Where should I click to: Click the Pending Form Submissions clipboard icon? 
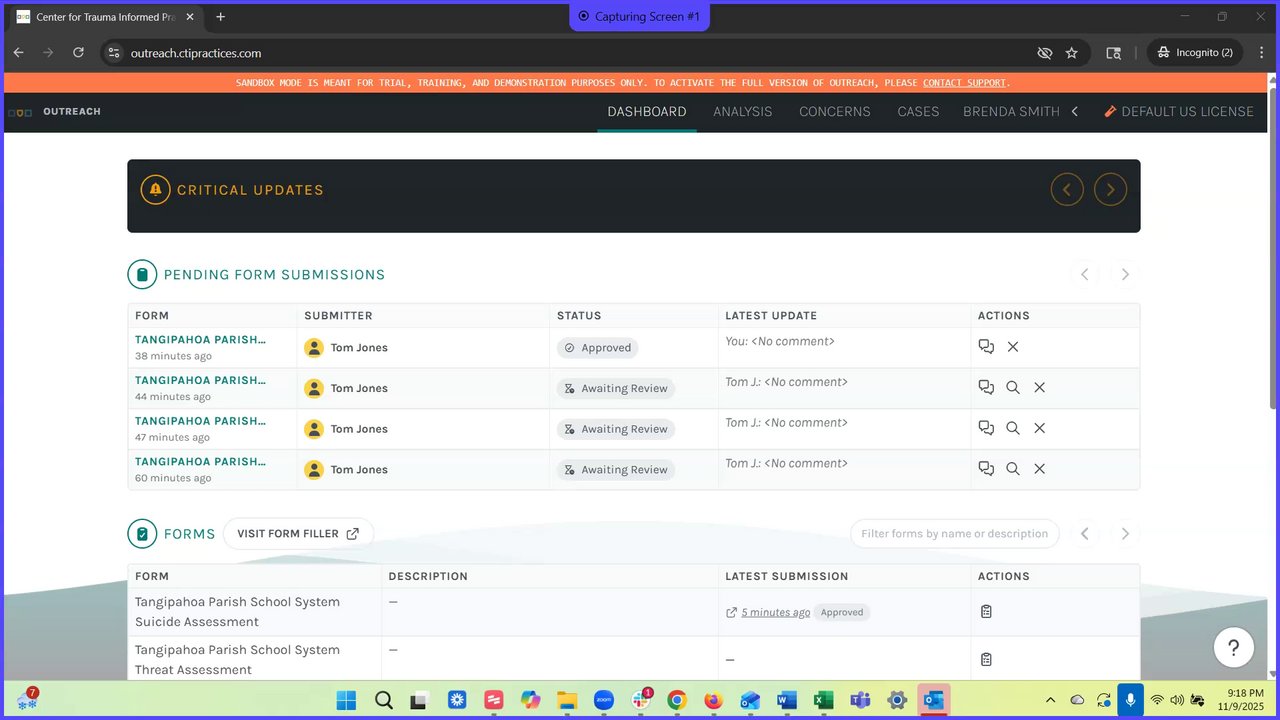[x=142, y=275]
